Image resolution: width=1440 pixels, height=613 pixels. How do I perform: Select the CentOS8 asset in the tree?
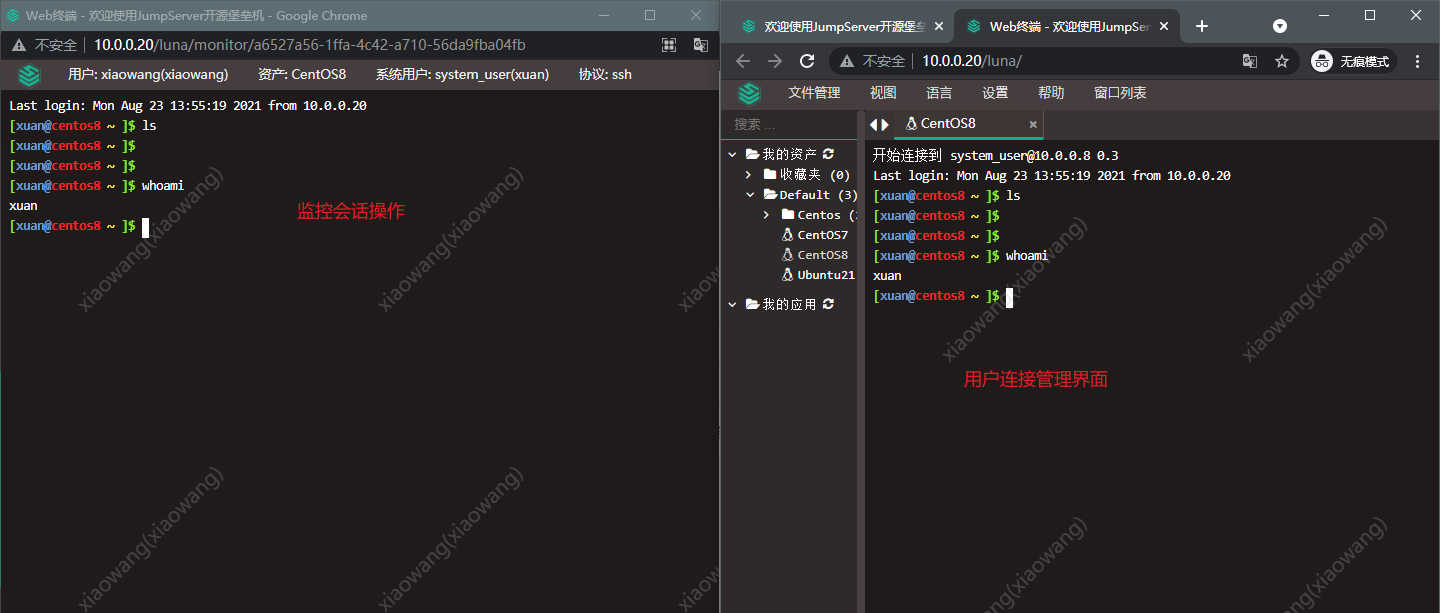[814, 255]
